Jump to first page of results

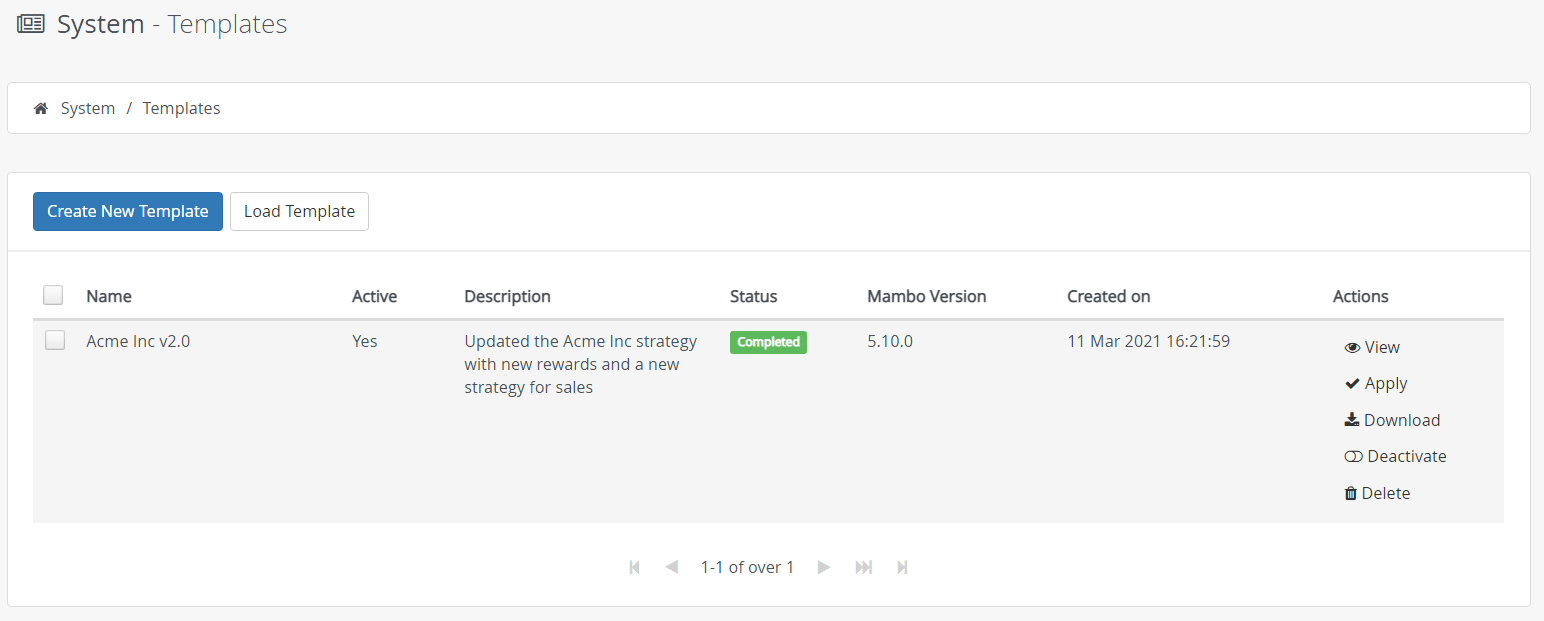634,567
